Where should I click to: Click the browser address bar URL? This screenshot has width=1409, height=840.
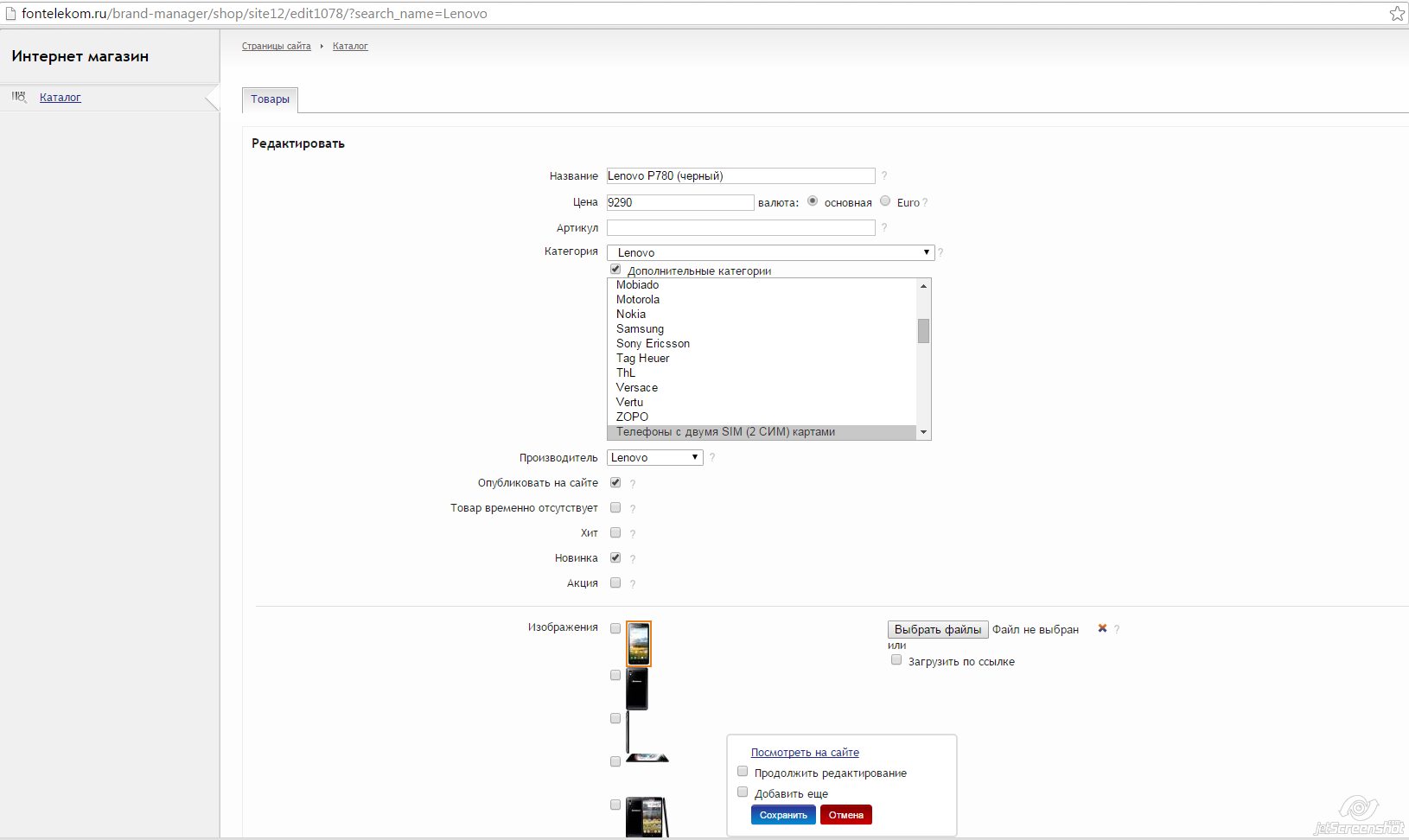254,14
